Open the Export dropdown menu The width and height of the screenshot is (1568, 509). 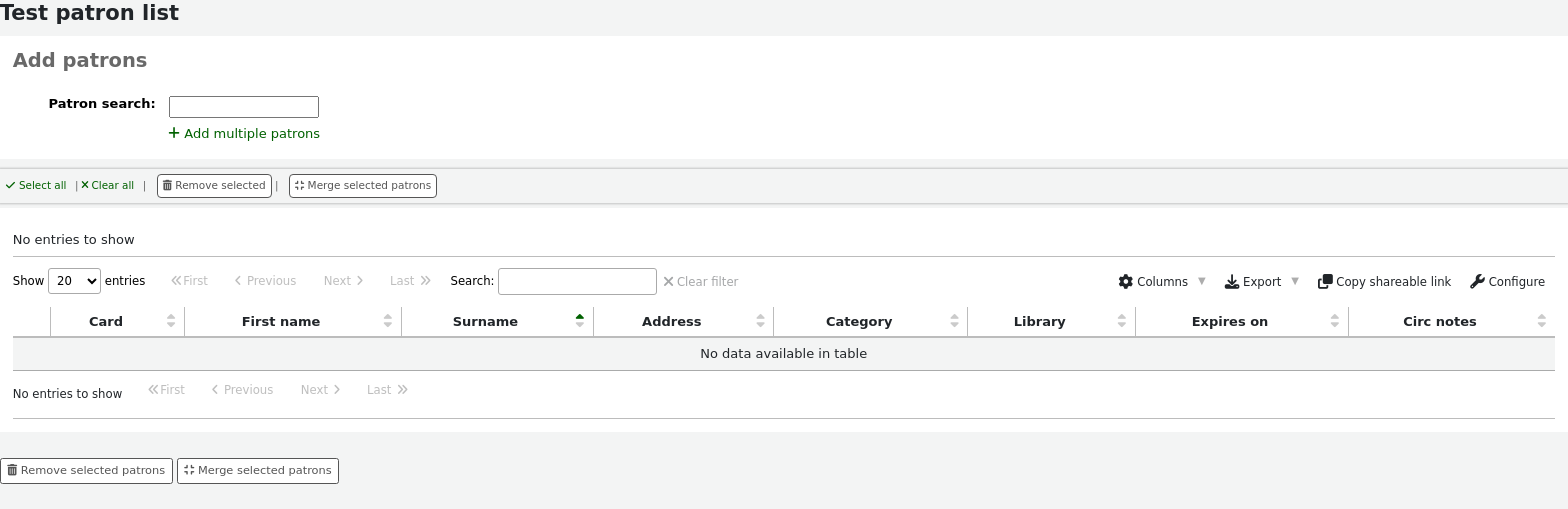(1261, 282)
